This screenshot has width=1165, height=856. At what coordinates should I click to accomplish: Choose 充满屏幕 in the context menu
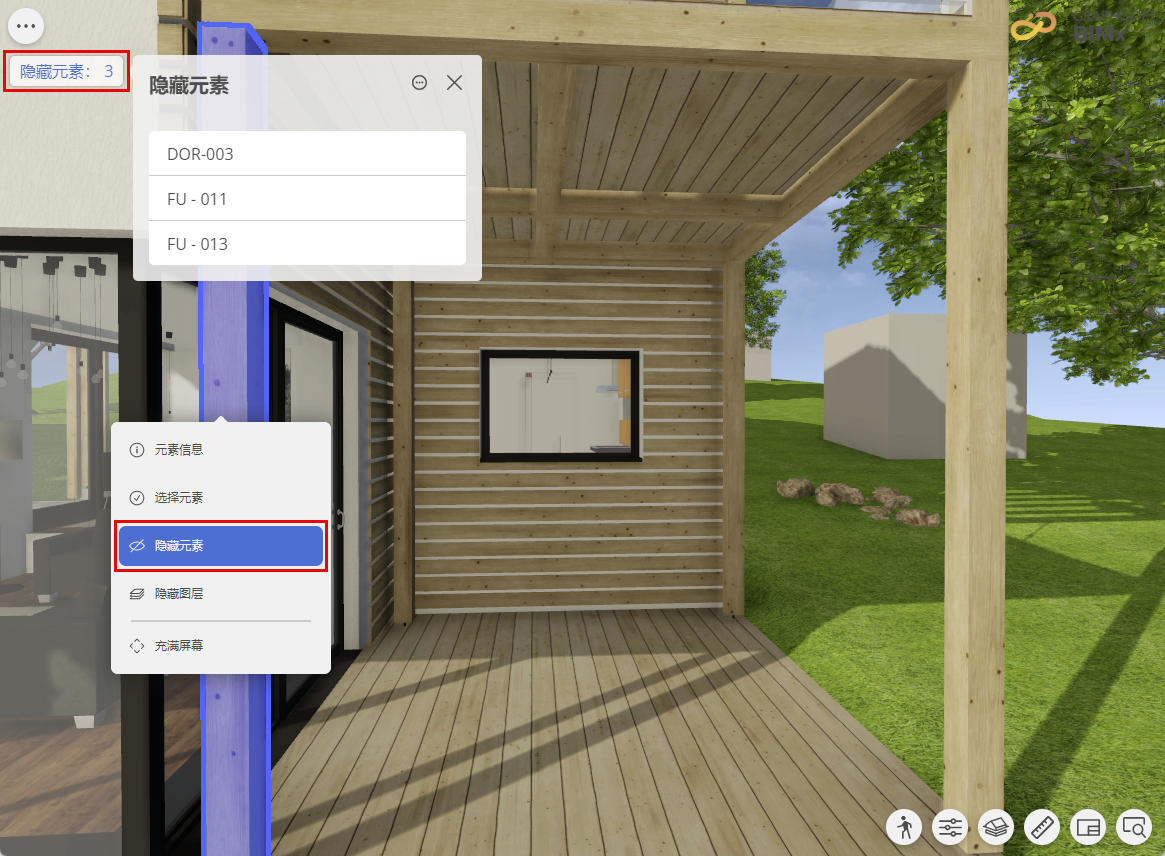221,646
